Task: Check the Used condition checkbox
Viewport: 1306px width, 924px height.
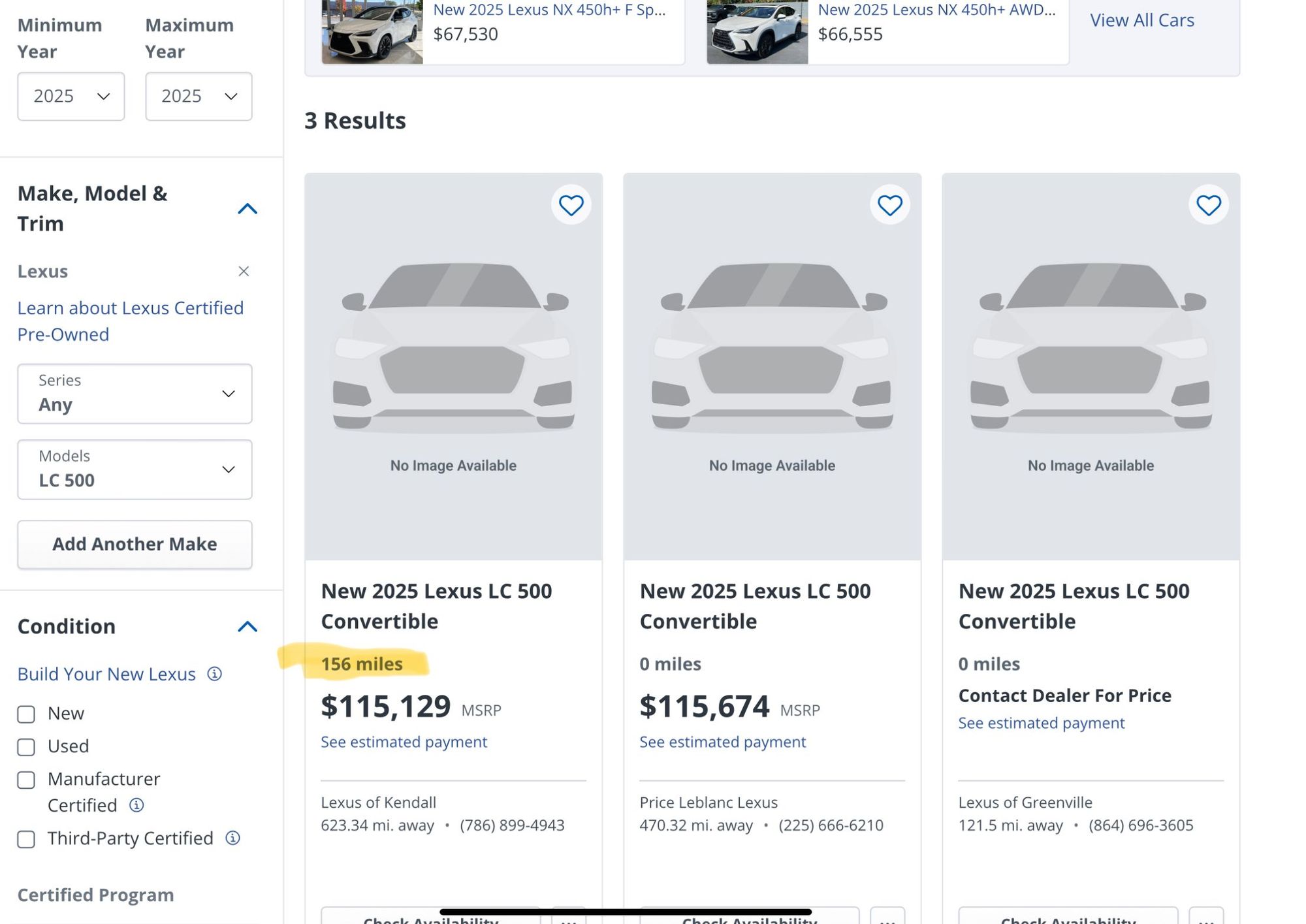Action: coord(26,747)
